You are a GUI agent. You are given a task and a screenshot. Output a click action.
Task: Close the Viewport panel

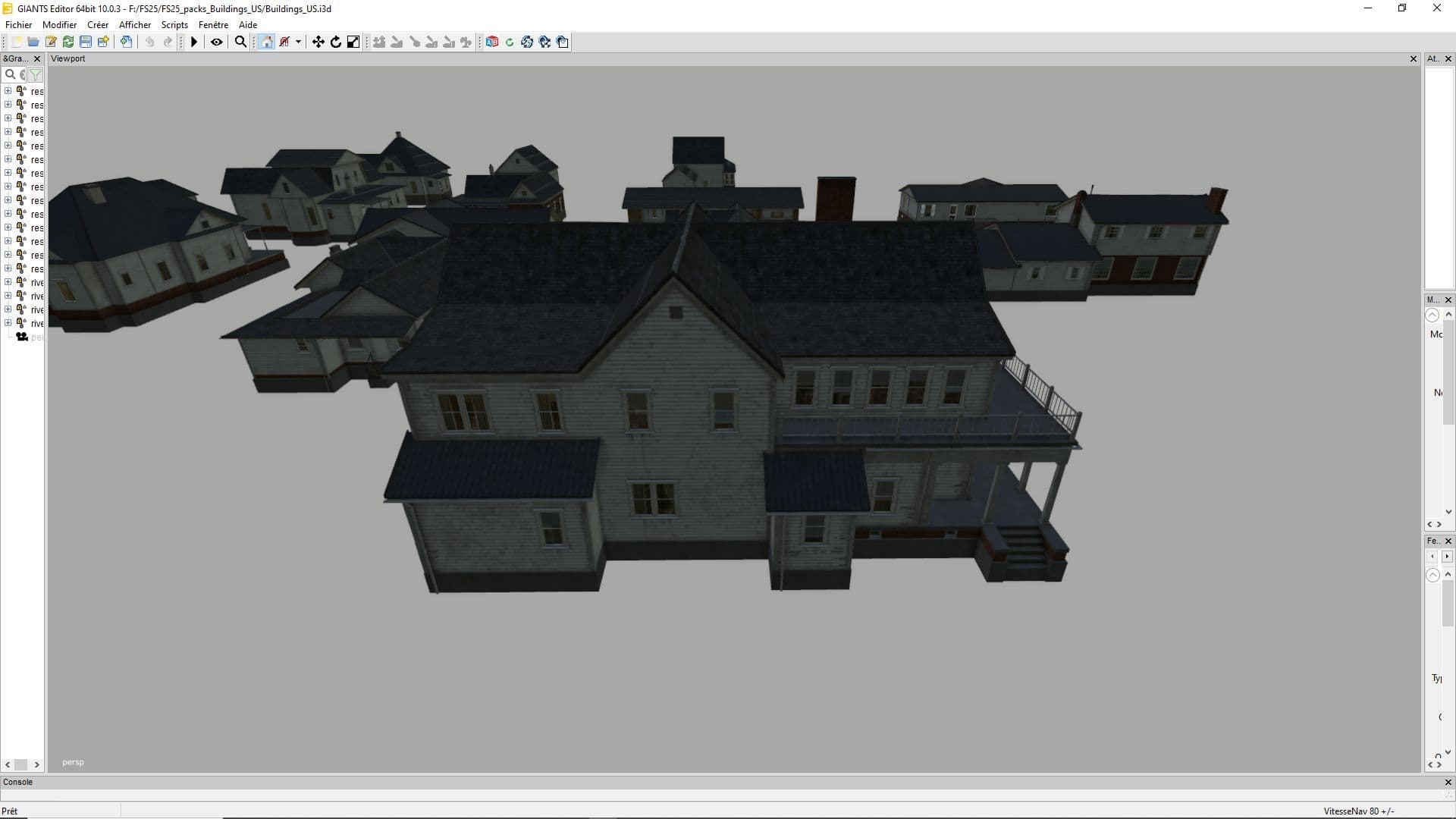(1413, 58)
